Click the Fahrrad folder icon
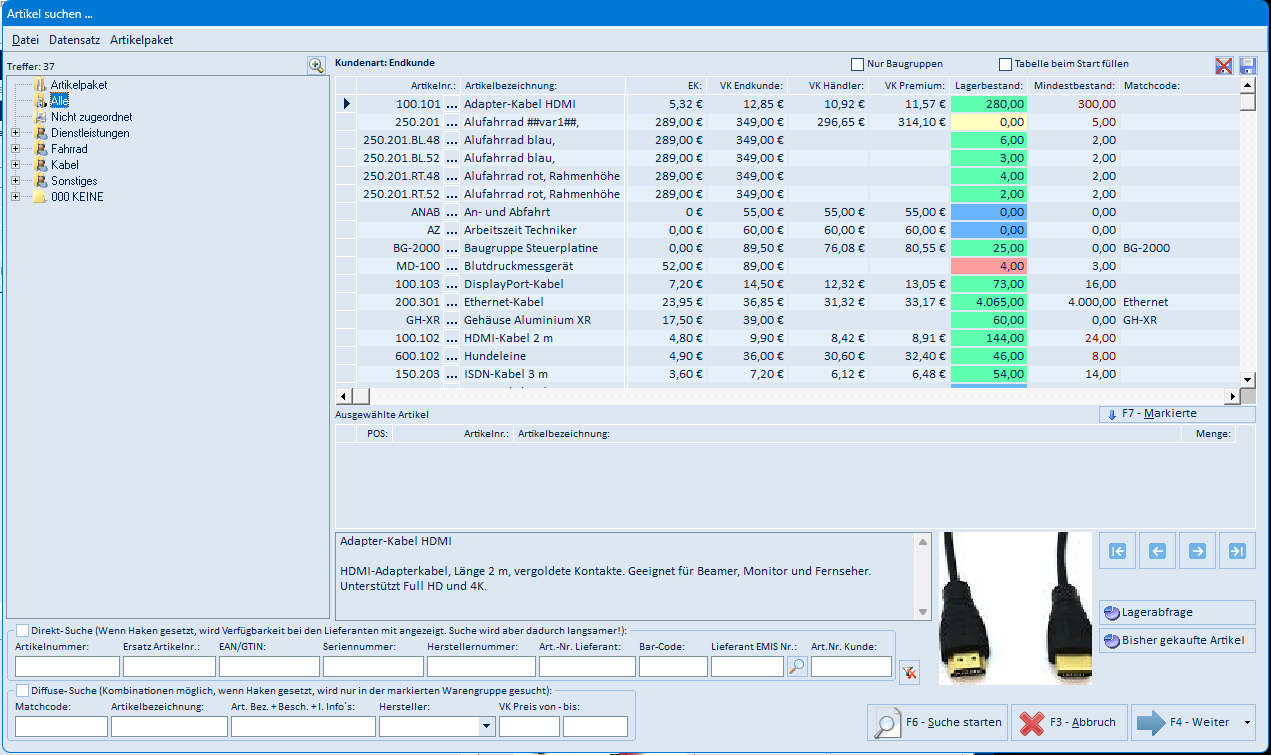The width and height of the screenshot is (1271, 755). pyautogui.click(x=40, y=149)
